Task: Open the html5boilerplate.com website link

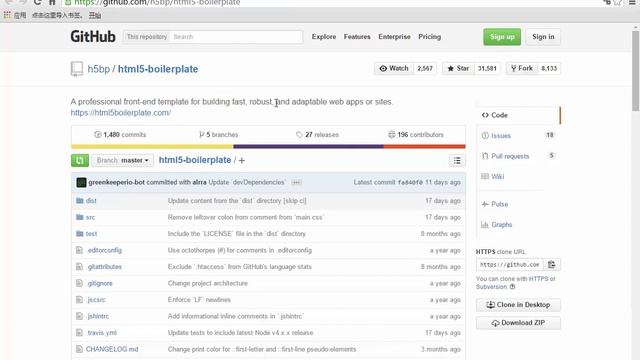Action: (121, 113)
